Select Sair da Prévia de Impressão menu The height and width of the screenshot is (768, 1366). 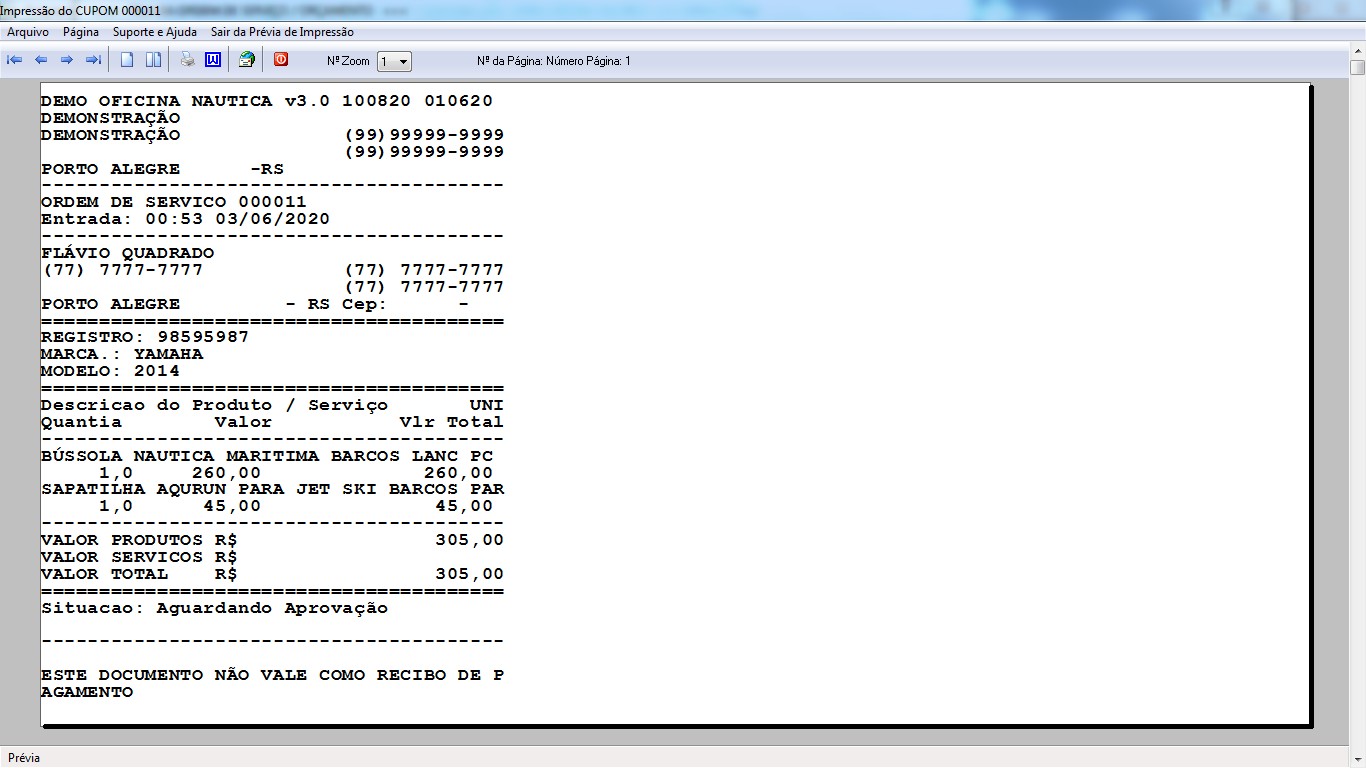pos(282,32)
